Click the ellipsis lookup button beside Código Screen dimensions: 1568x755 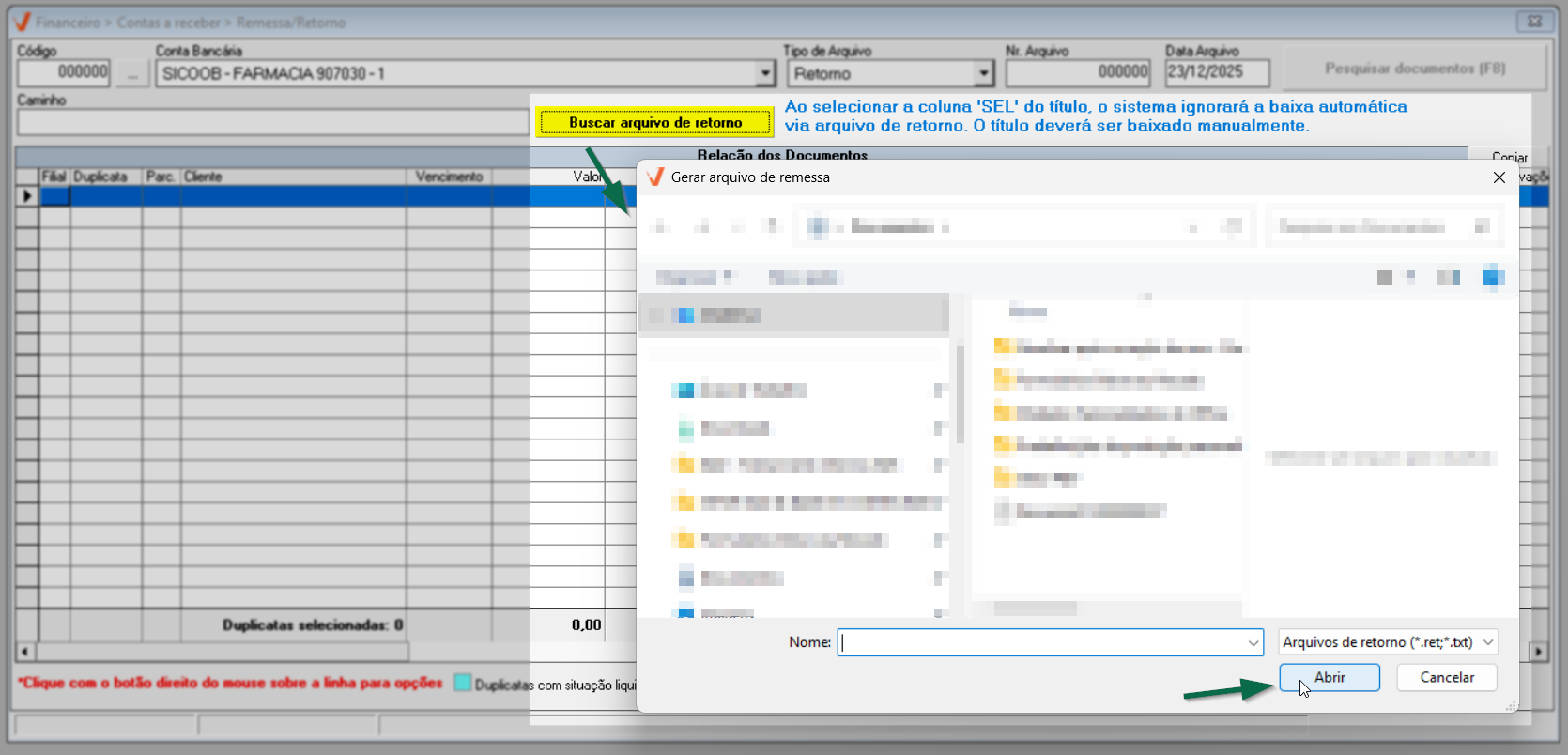coord(133,73)
